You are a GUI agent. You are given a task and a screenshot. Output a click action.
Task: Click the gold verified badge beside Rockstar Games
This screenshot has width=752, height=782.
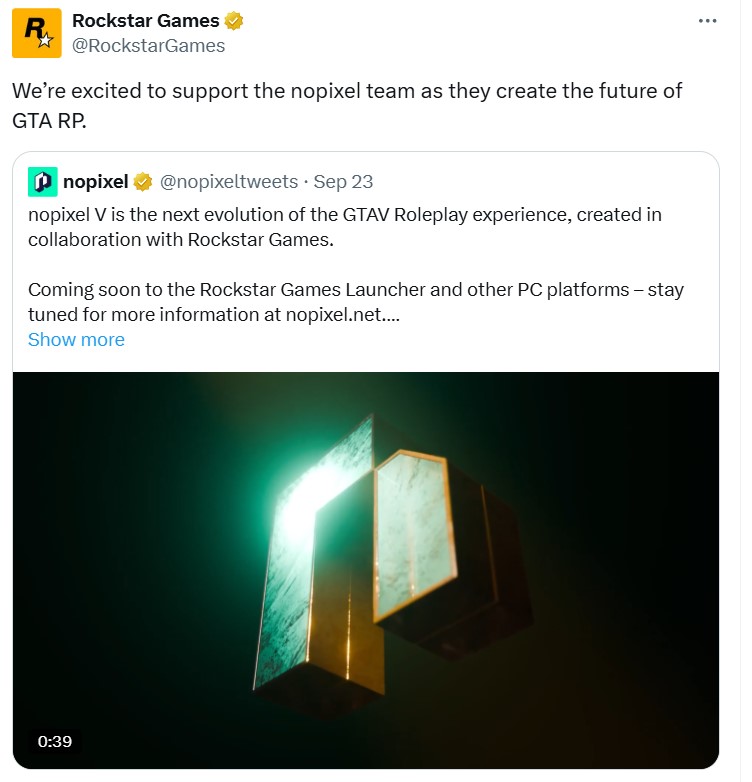point(235,21)
